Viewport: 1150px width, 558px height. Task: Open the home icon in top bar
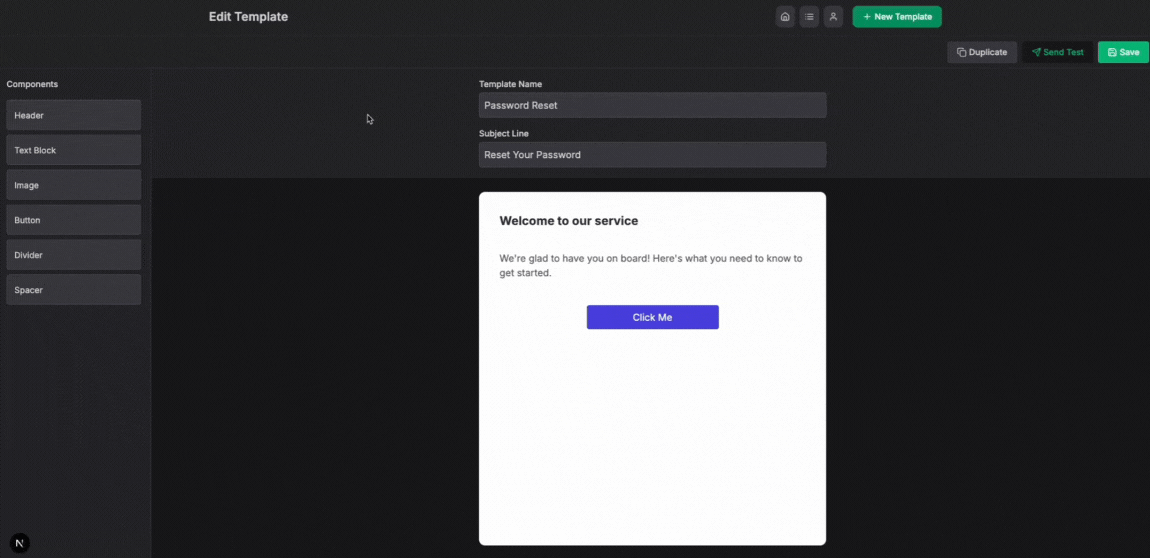785,17
